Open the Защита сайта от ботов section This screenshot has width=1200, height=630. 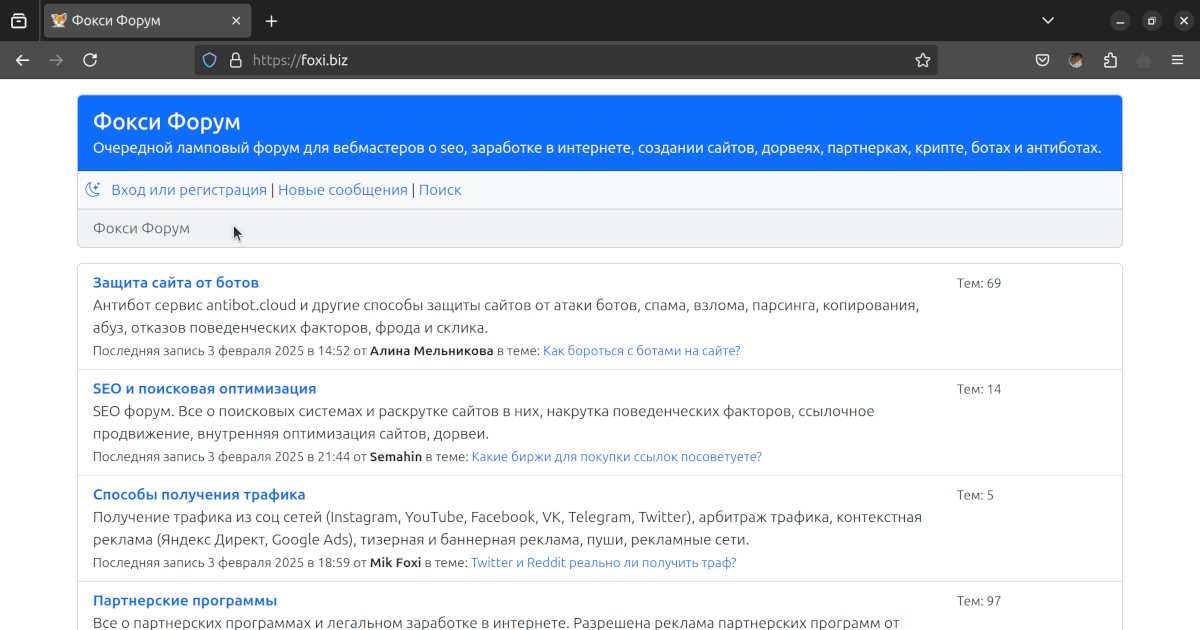point(176,283)
